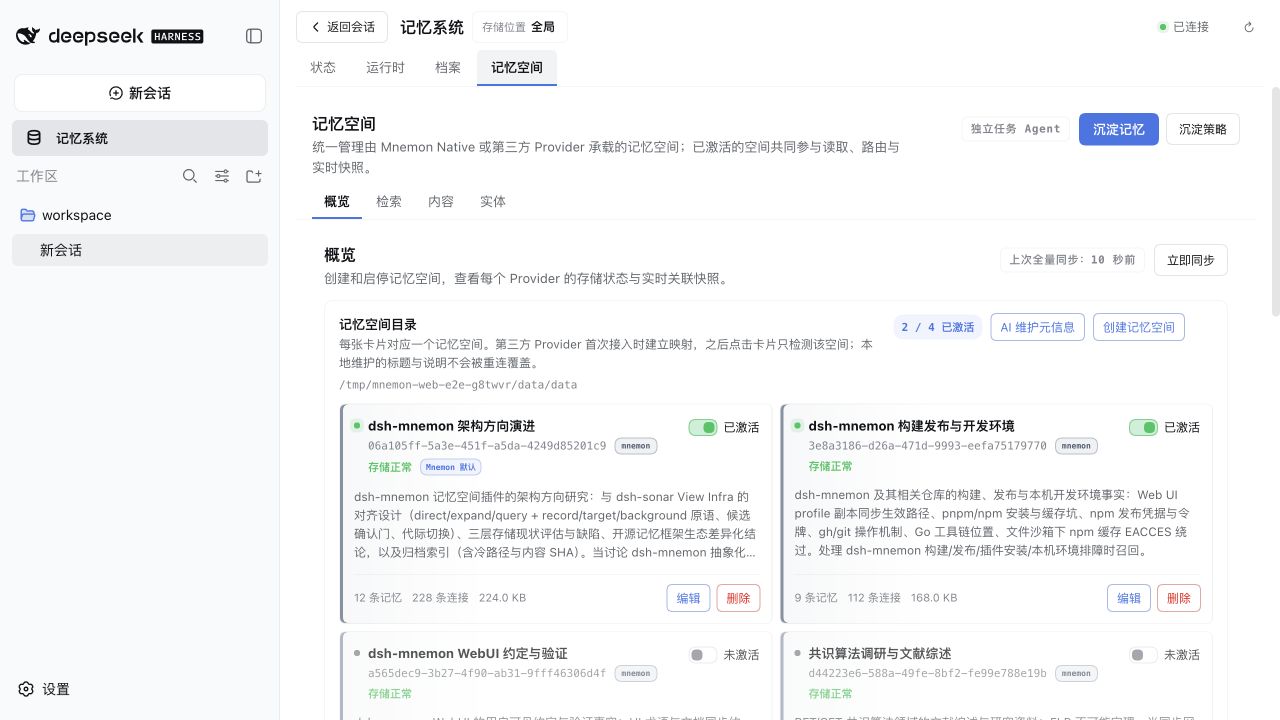Switch to the 档案 tab

coord(448,67)
